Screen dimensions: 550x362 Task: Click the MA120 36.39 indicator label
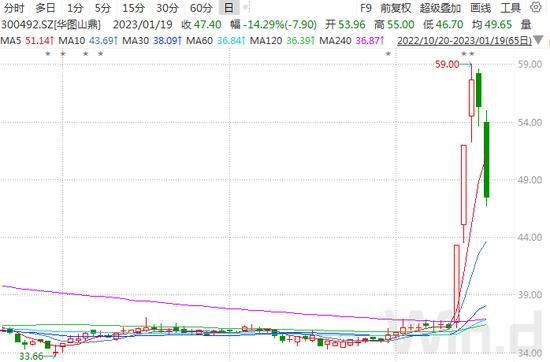coord(282,41)
